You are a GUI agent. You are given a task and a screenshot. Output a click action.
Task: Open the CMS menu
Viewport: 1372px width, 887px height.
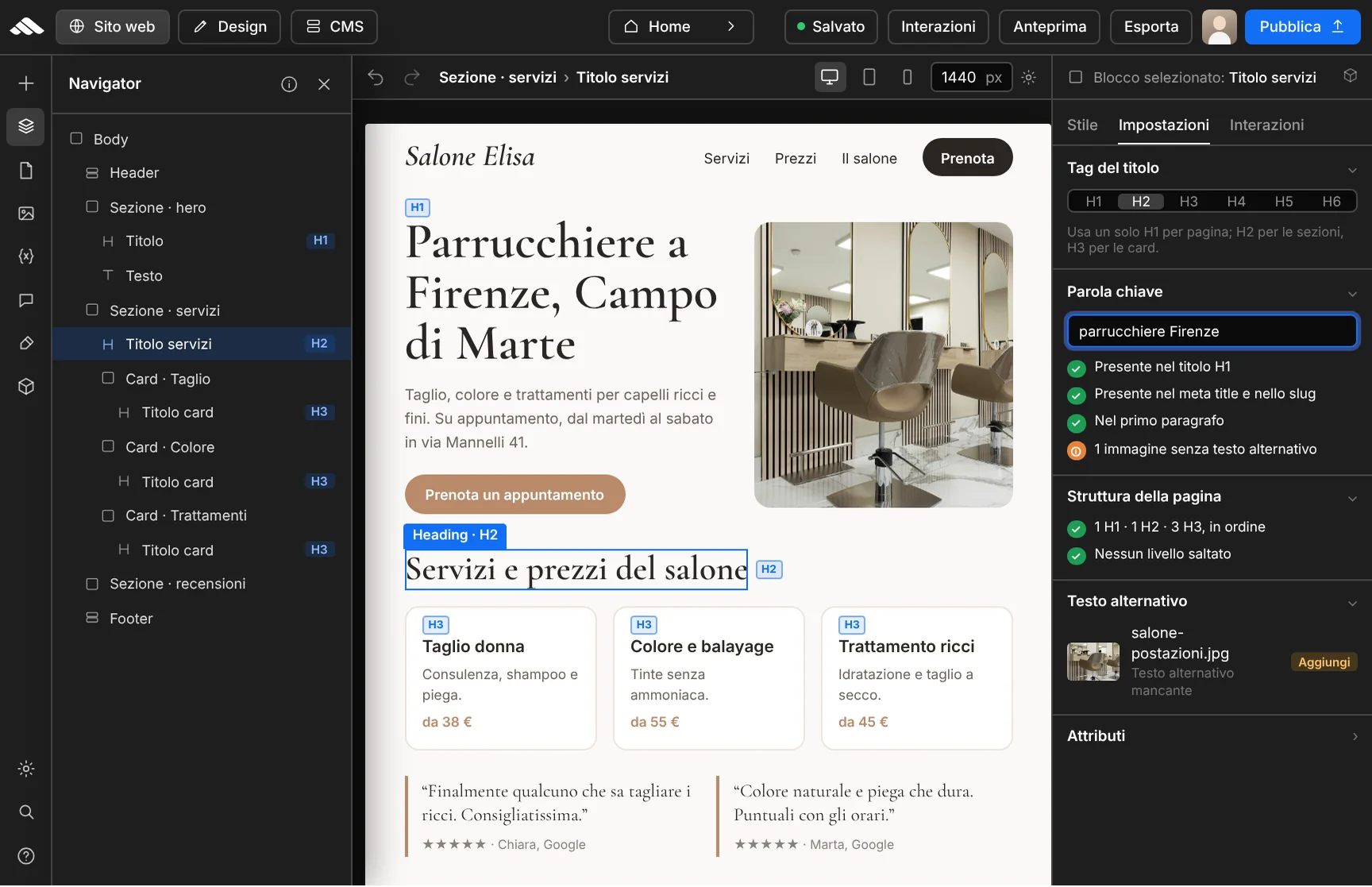334,26
